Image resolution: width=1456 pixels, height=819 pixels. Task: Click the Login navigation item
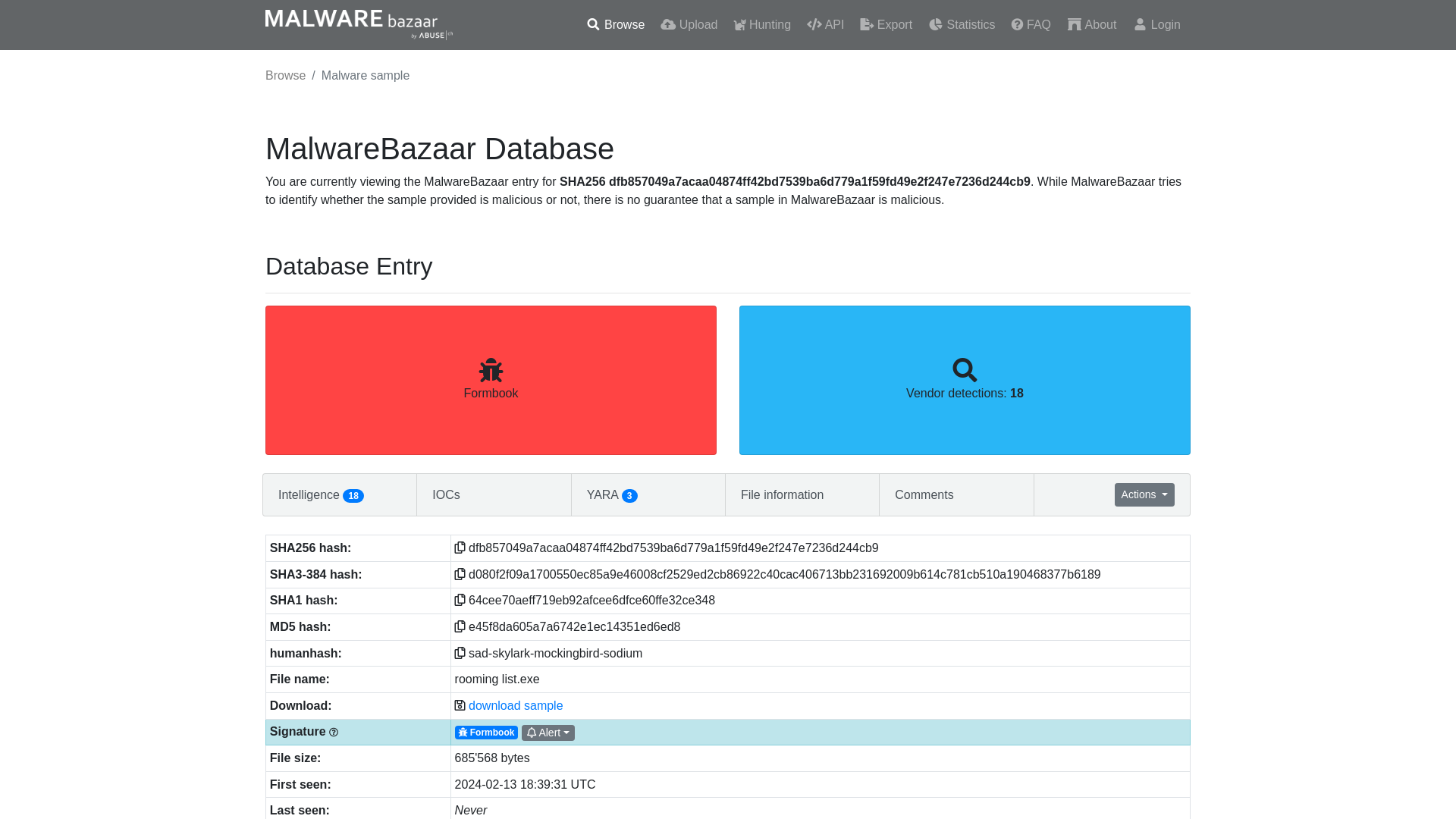pos(1156,24)
